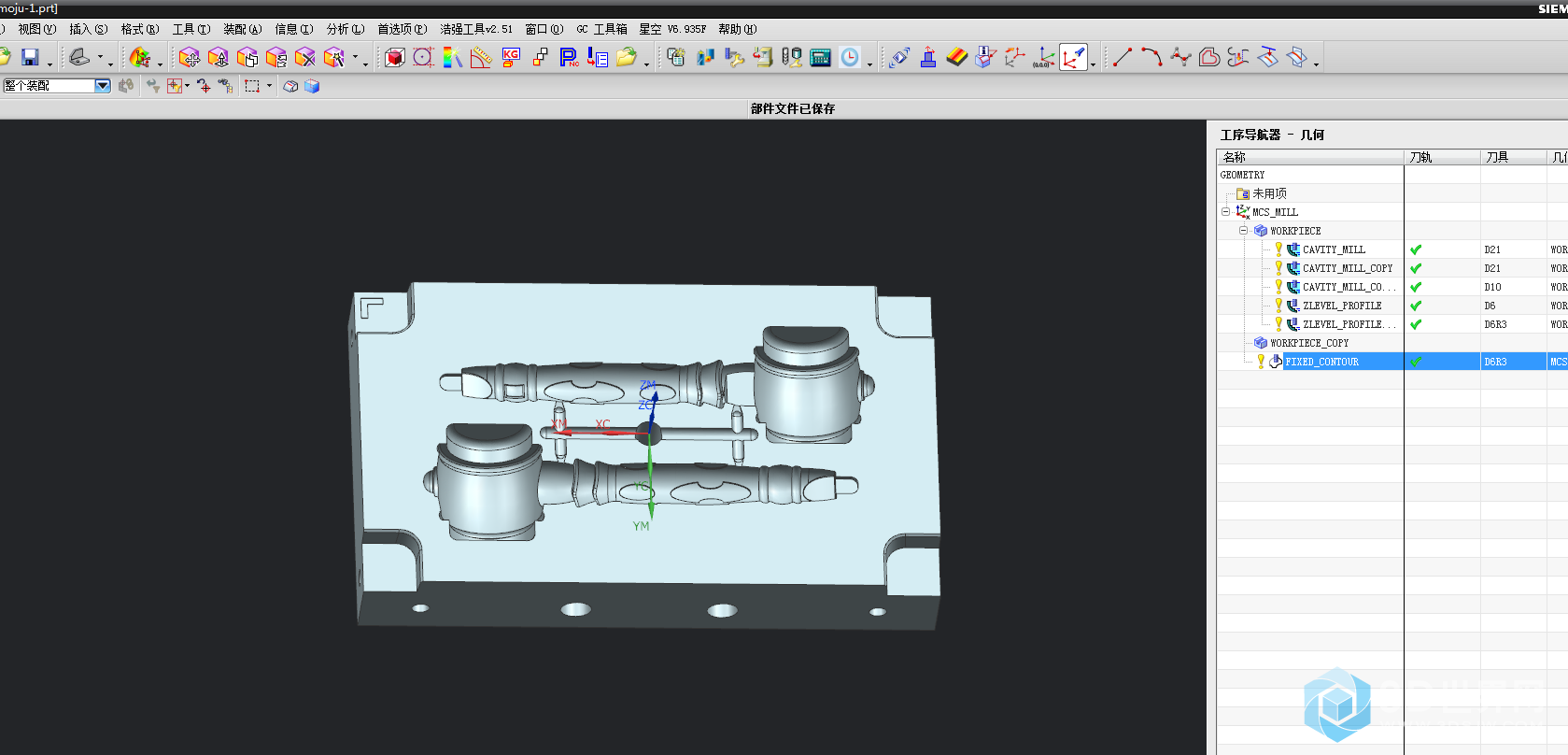Image resolution: width=1568 pixels, height=755 pixels.
Task: Select the Arc tool icon
Action: coord(1151,58)
